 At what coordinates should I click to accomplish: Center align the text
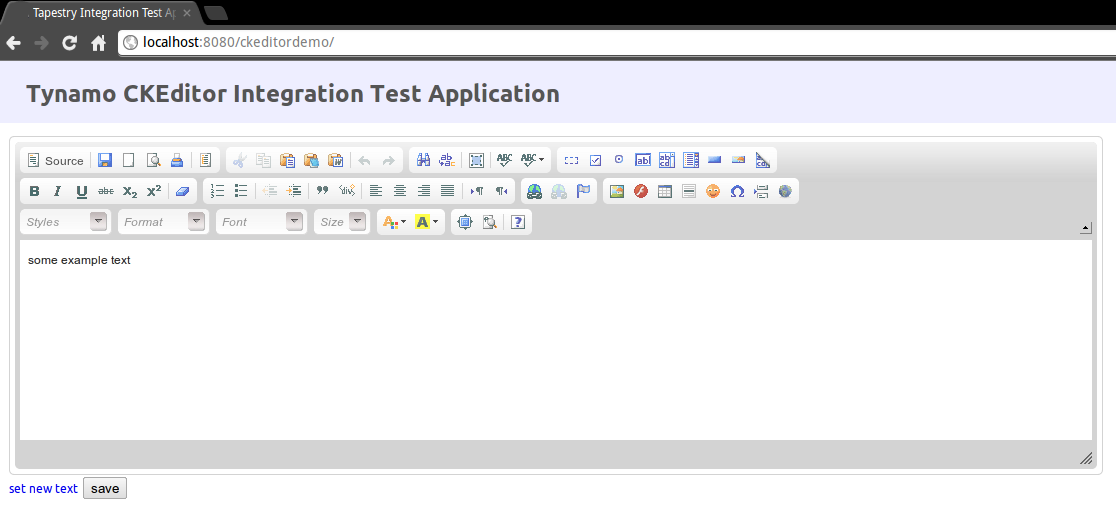(400, 191)
